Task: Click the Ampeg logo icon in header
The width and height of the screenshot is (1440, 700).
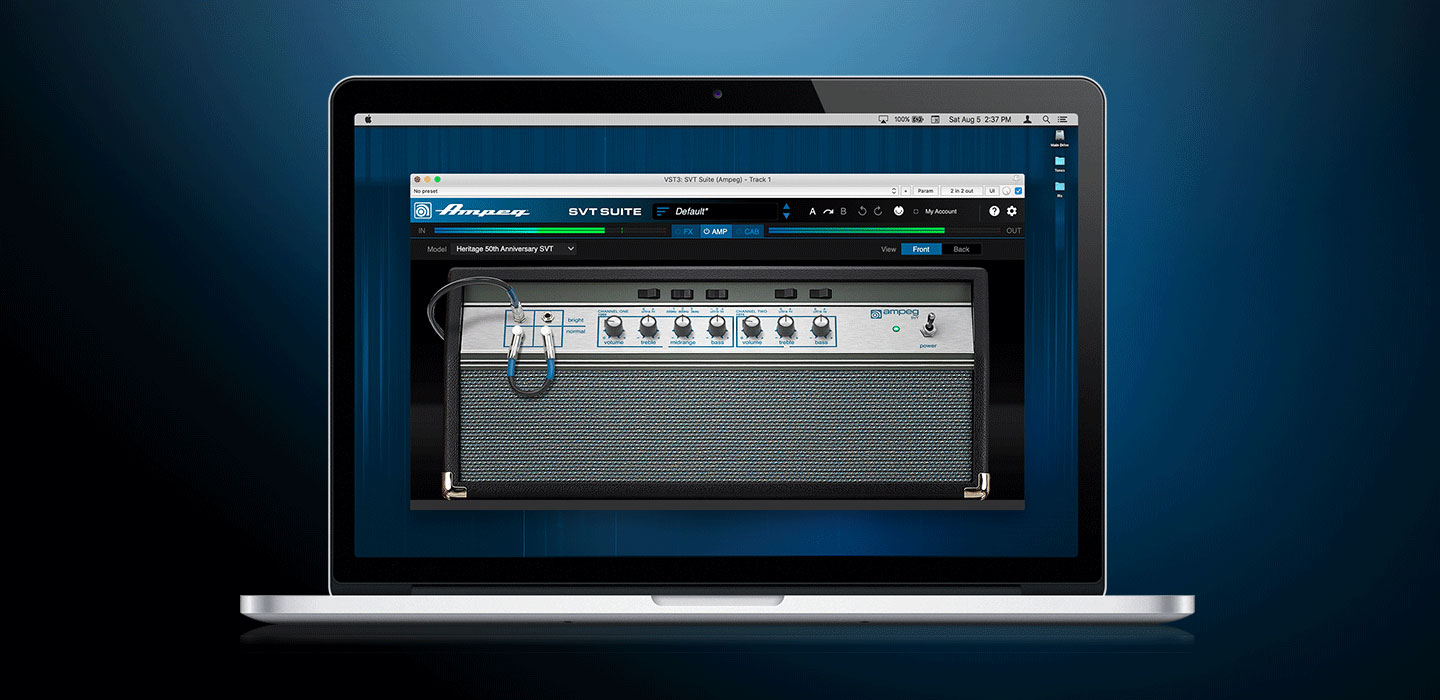Action: click(x=423, y=211)
